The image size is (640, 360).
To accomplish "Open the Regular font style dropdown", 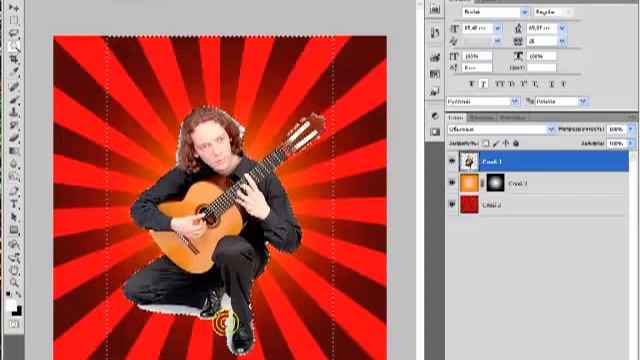I will point(568,12).
